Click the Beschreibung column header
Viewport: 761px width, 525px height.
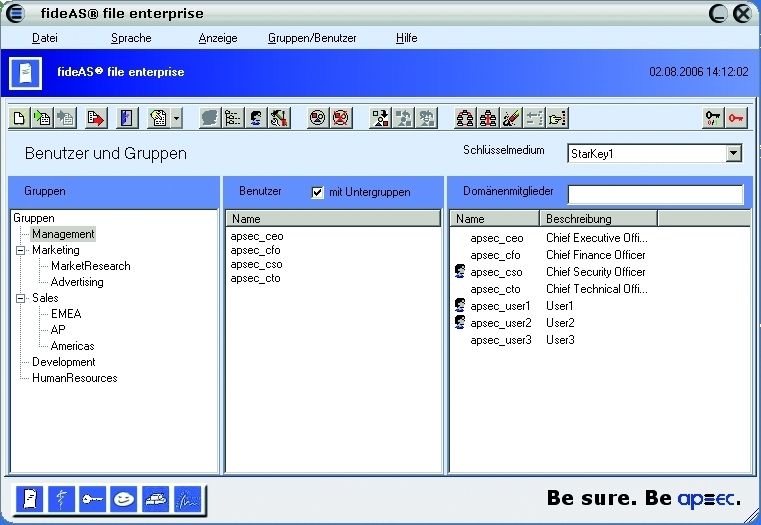pos(598,219)
